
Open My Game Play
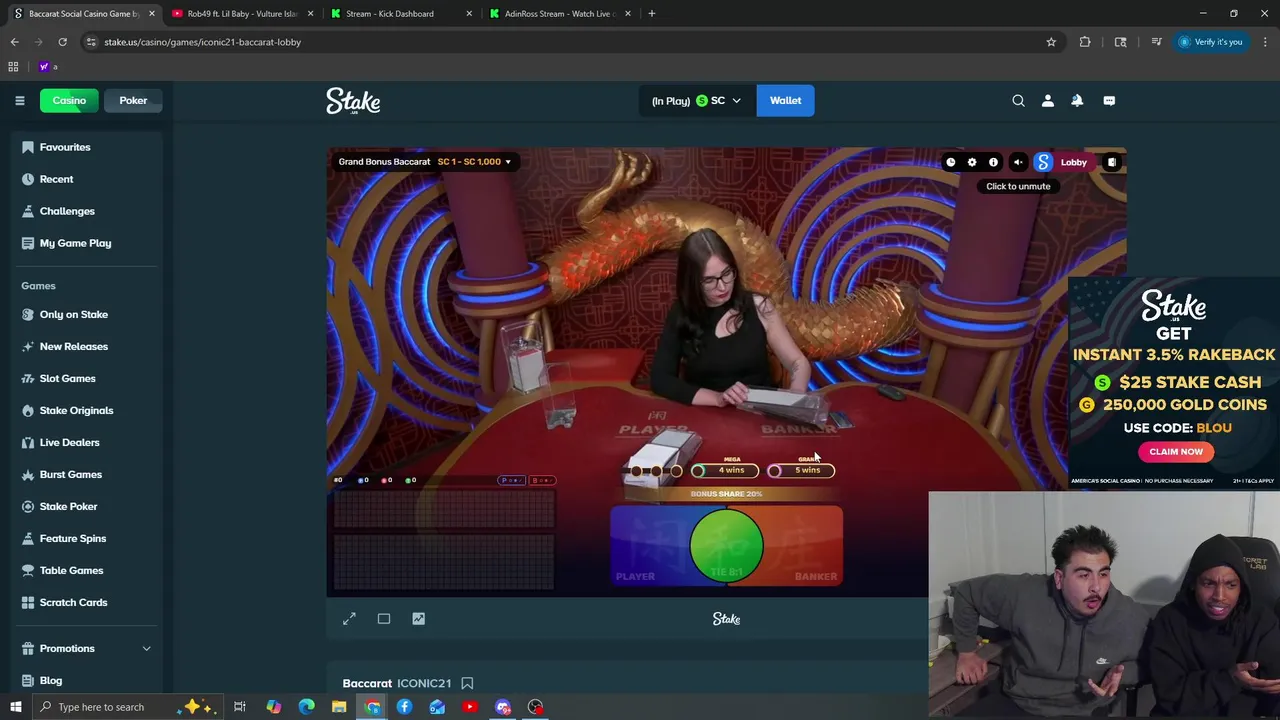pyautogui.click(x=75, y=243)
